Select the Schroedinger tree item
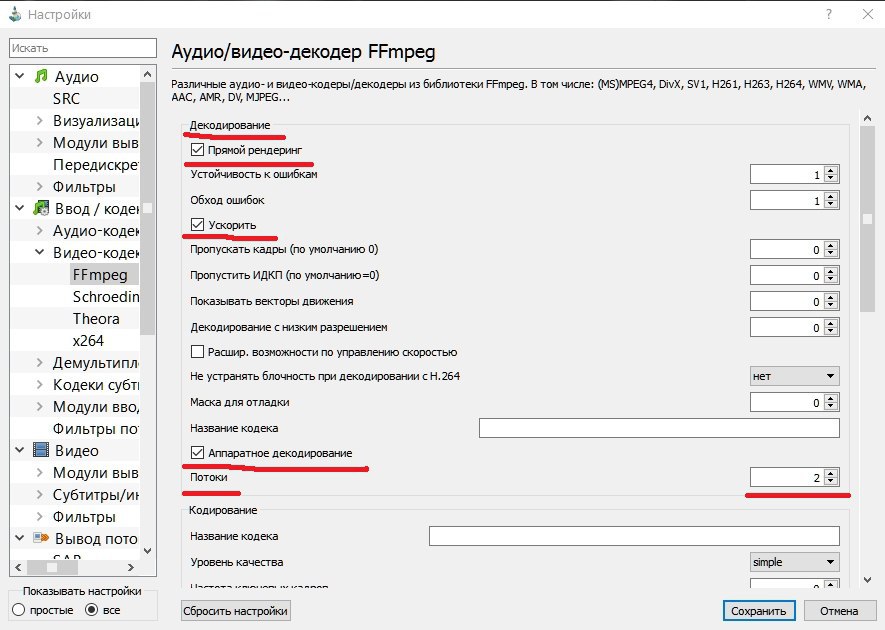 pyautogui.click(x=106, y=296)
